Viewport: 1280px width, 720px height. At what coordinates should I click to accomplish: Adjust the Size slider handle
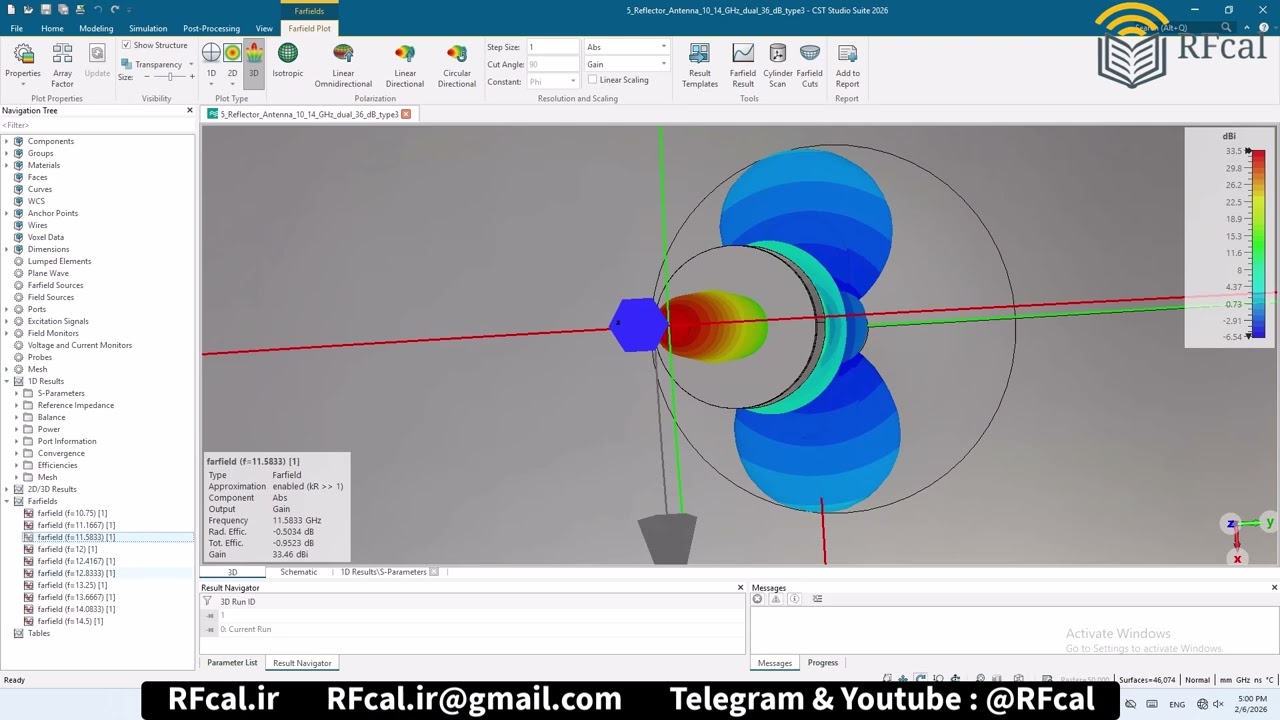pyautogui.click(x=171, y=77)
